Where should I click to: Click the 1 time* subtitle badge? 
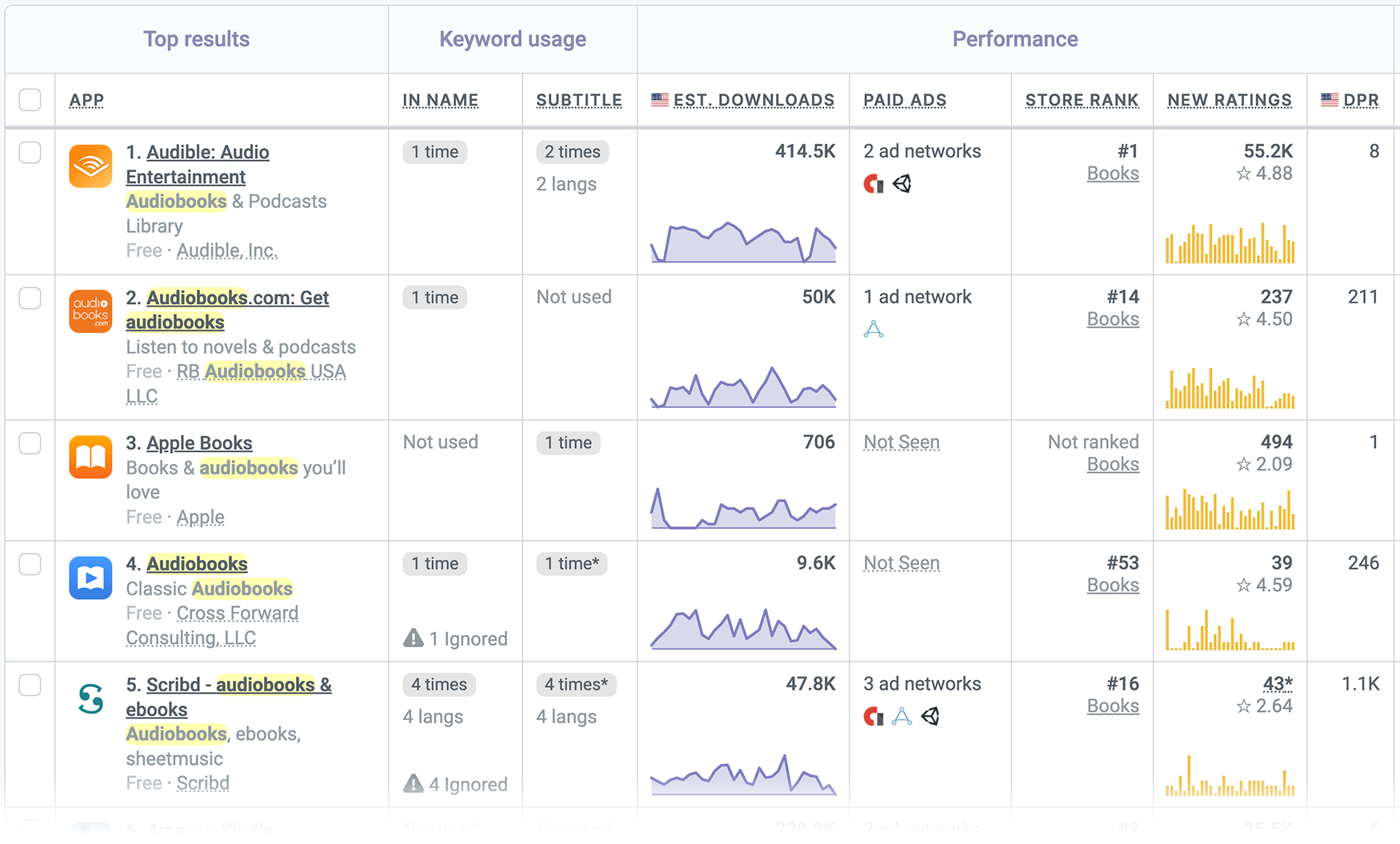(572, 564)
